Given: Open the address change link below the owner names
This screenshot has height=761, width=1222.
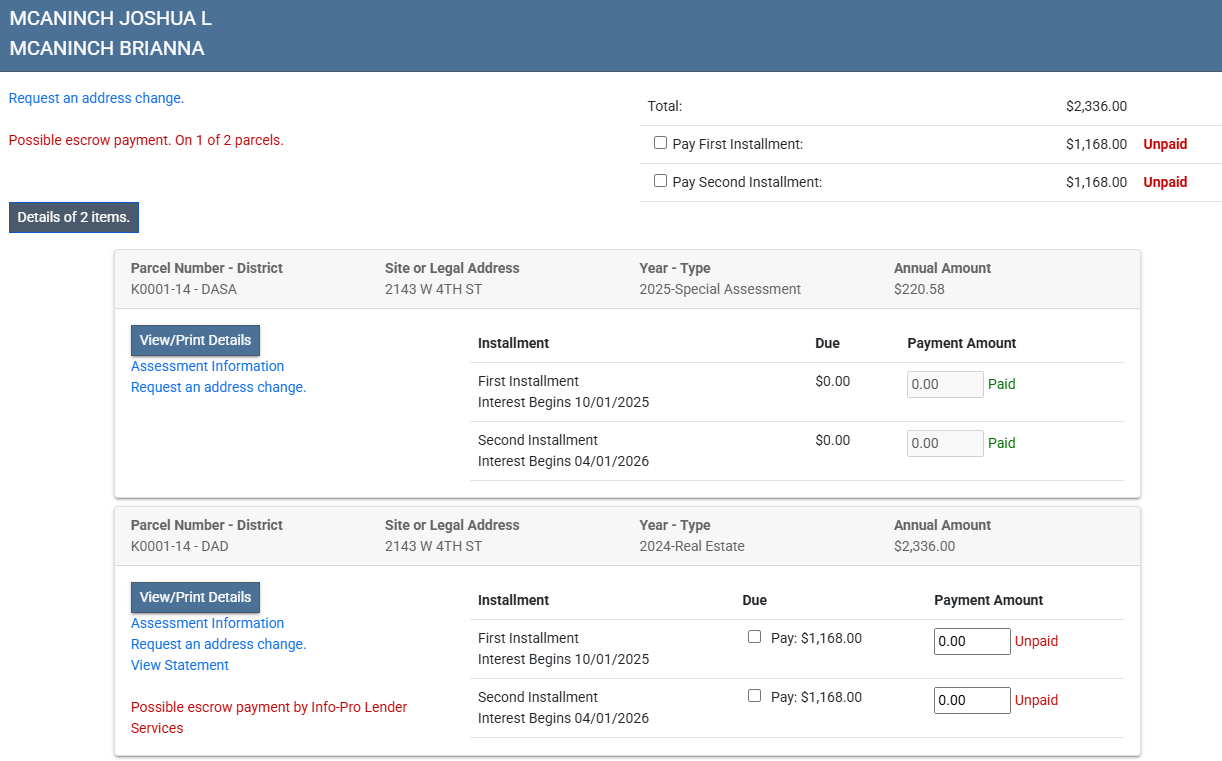Looking at the screenshot, I should tap(96, 98).
